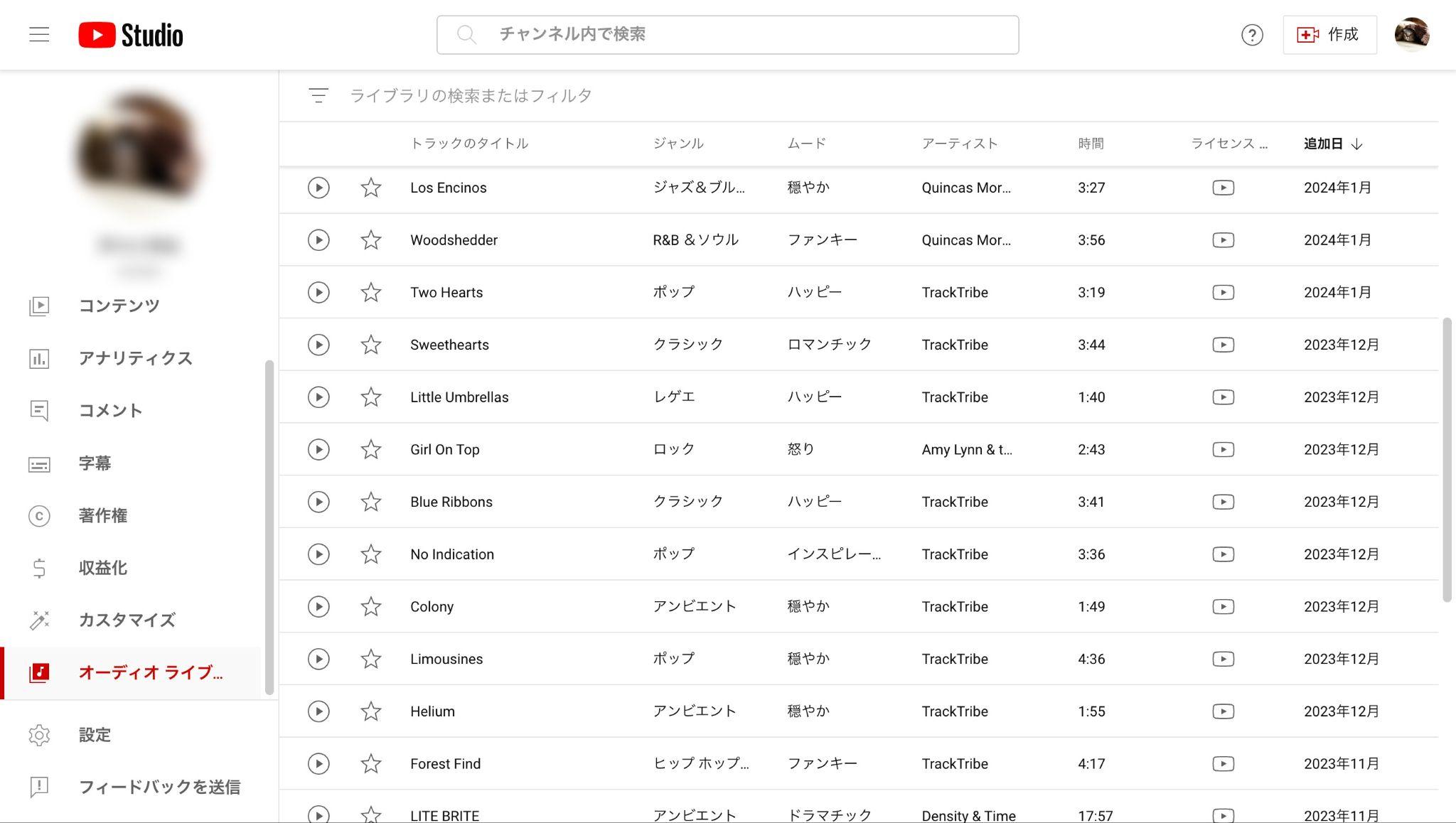Play the Forest Find track
Screen dimensions: 1456x823
tap(318, 764)
